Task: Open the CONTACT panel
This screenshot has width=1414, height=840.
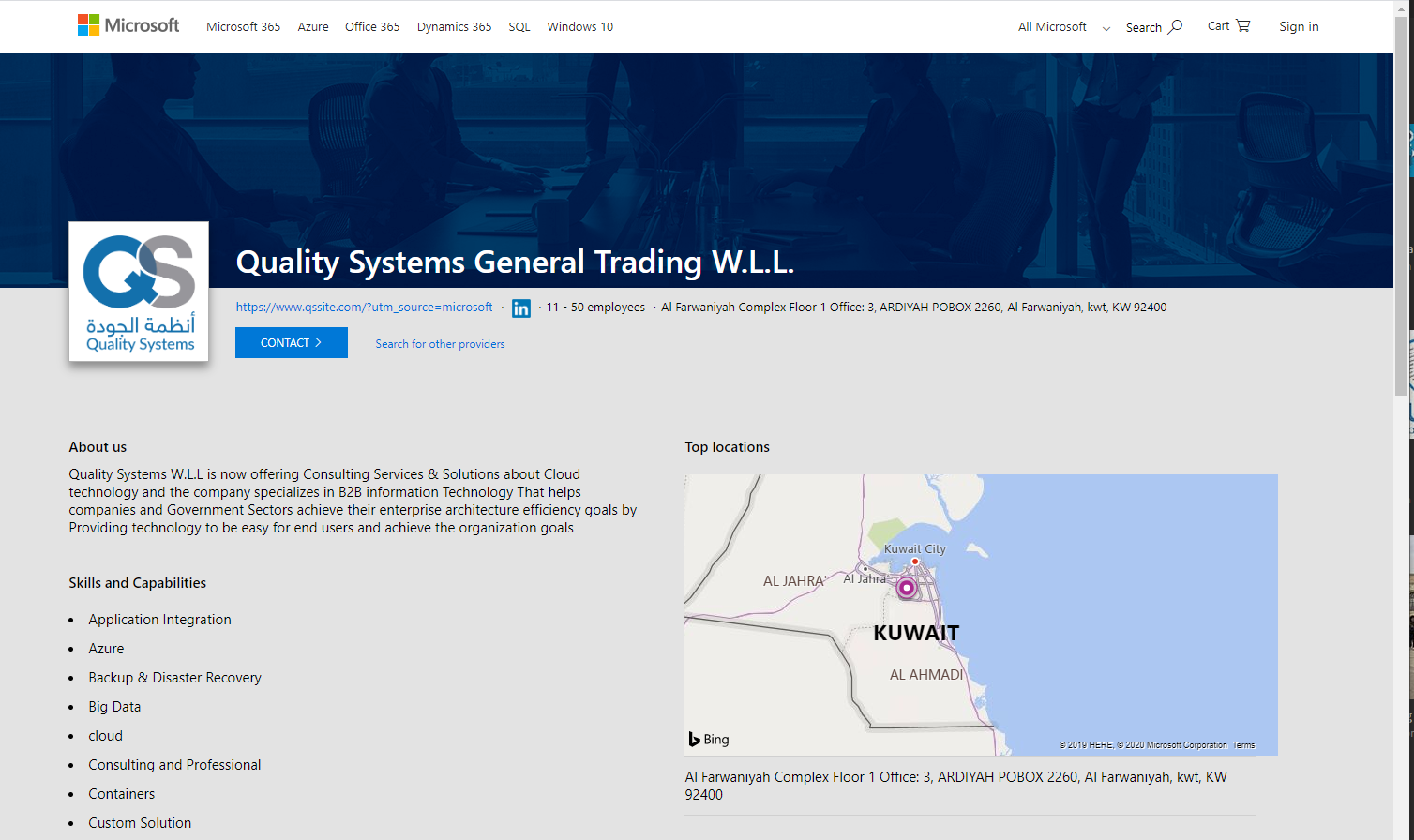Action: coord(291,342)
